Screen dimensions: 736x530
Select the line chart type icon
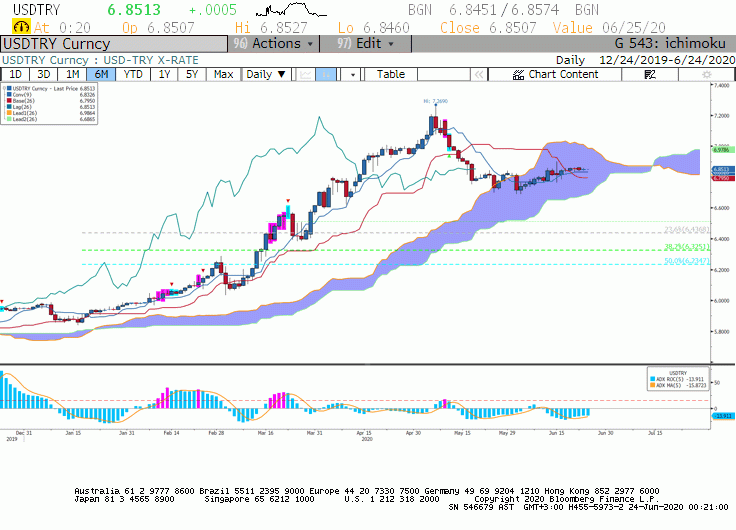[x=306, y=75]
